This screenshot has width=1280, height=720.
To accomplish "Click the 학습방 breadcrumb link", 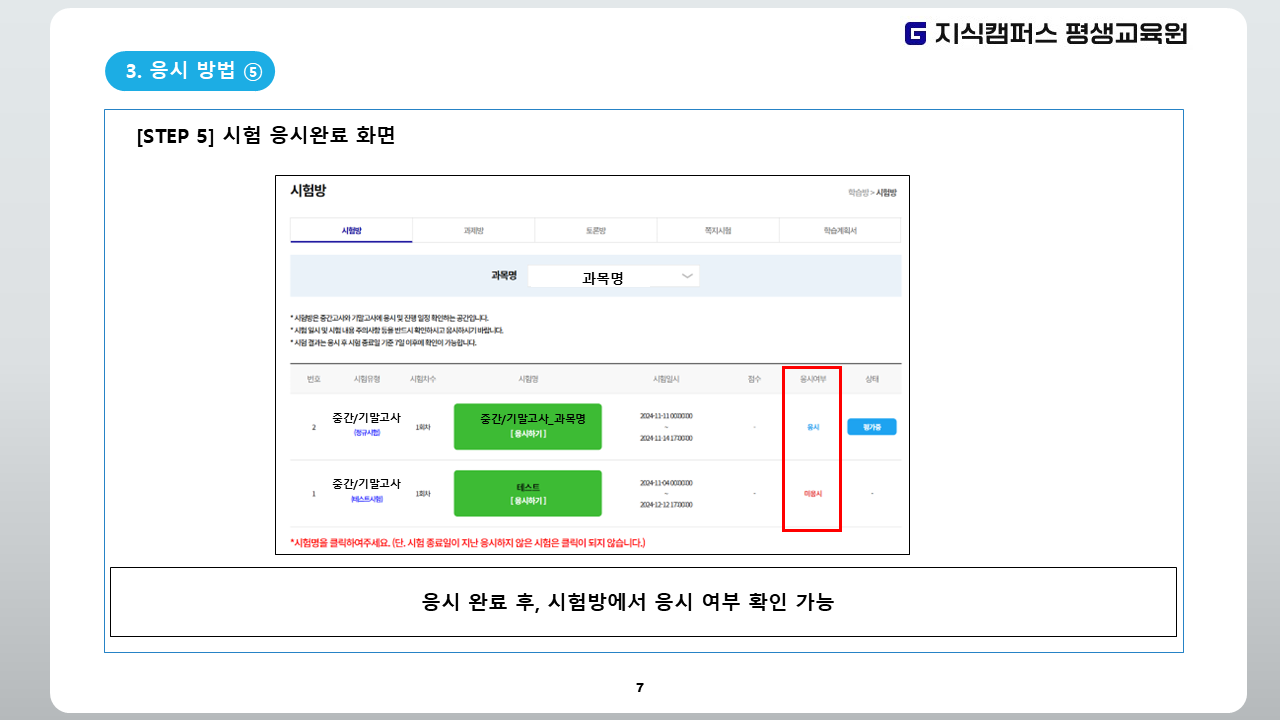I will pyautogui.click(x=857, y=192).
